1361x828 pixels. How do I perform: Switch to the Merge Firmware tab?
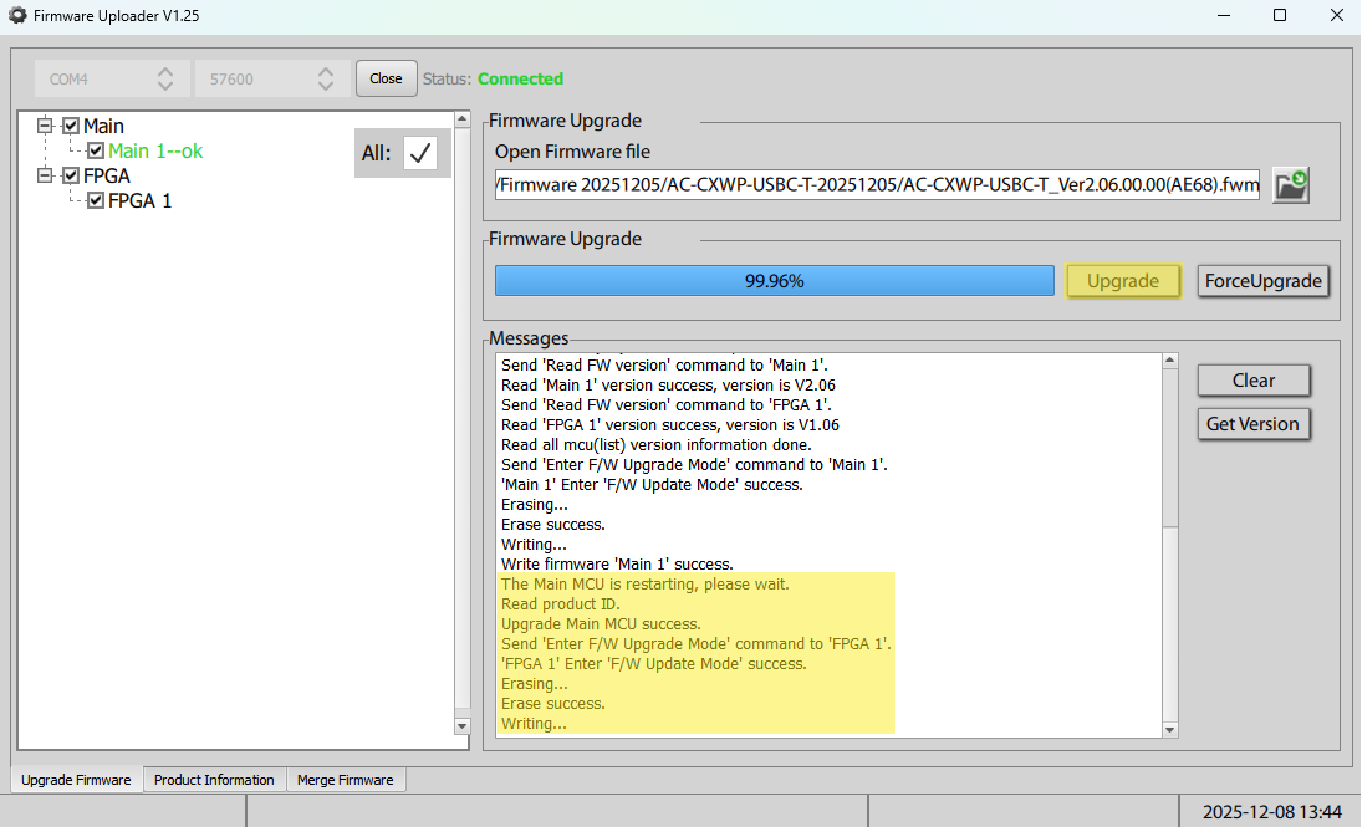(x=345, y=780)
